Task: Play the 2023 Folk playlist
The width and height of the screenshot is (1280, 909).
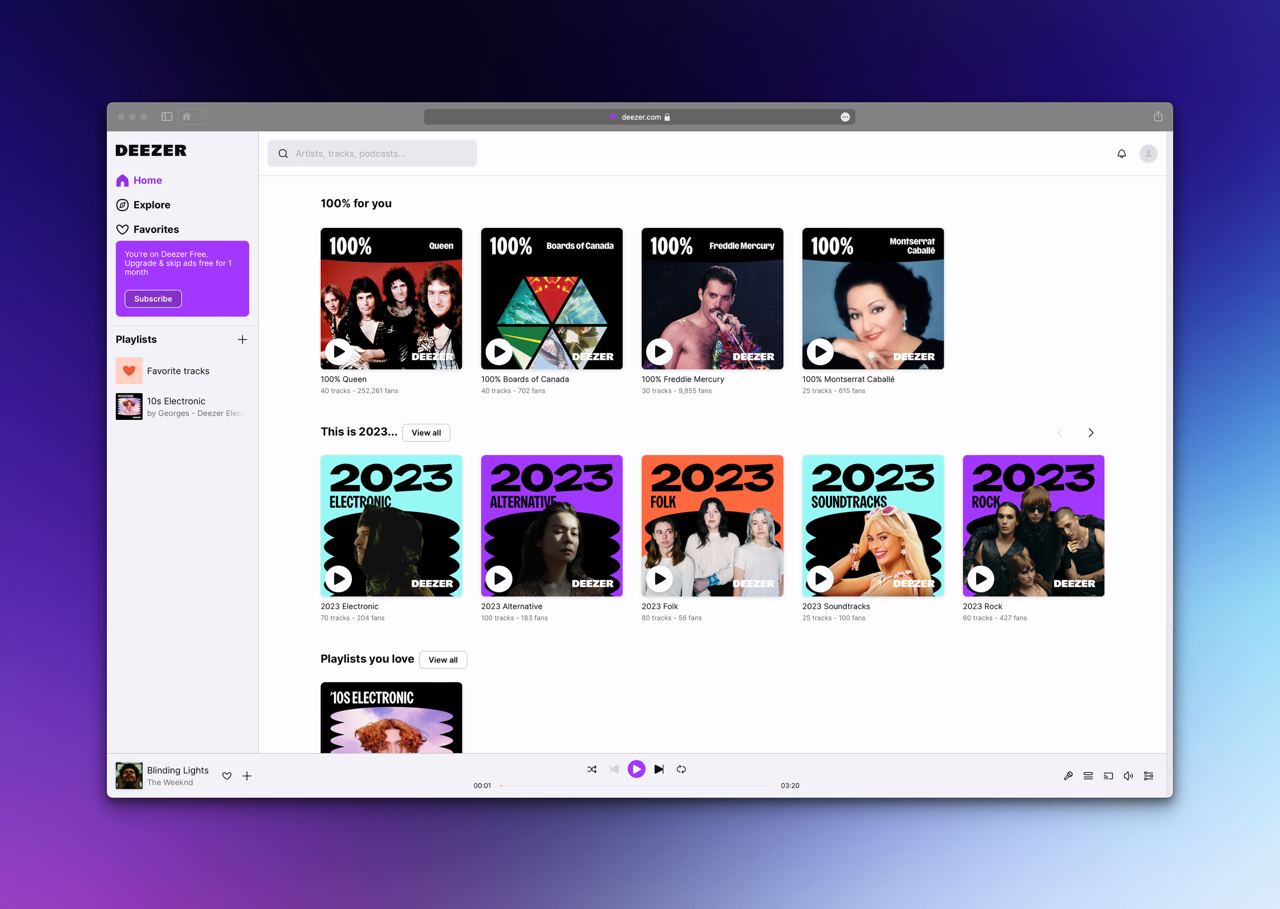Action: [x=659, y=578]
